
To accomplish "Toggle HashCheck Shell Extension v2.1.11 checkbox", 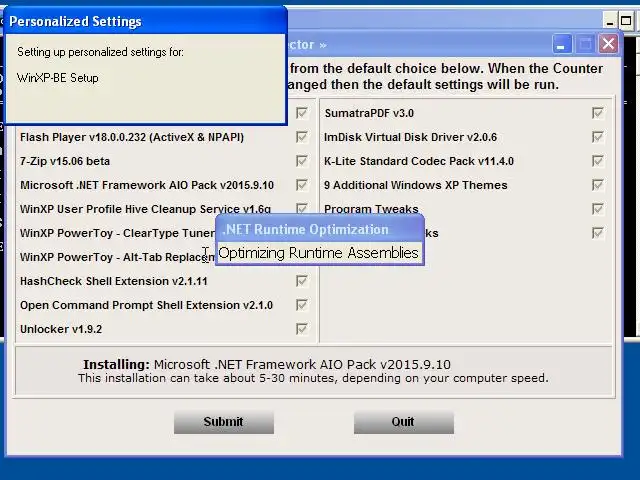I will tap(302, 281).
